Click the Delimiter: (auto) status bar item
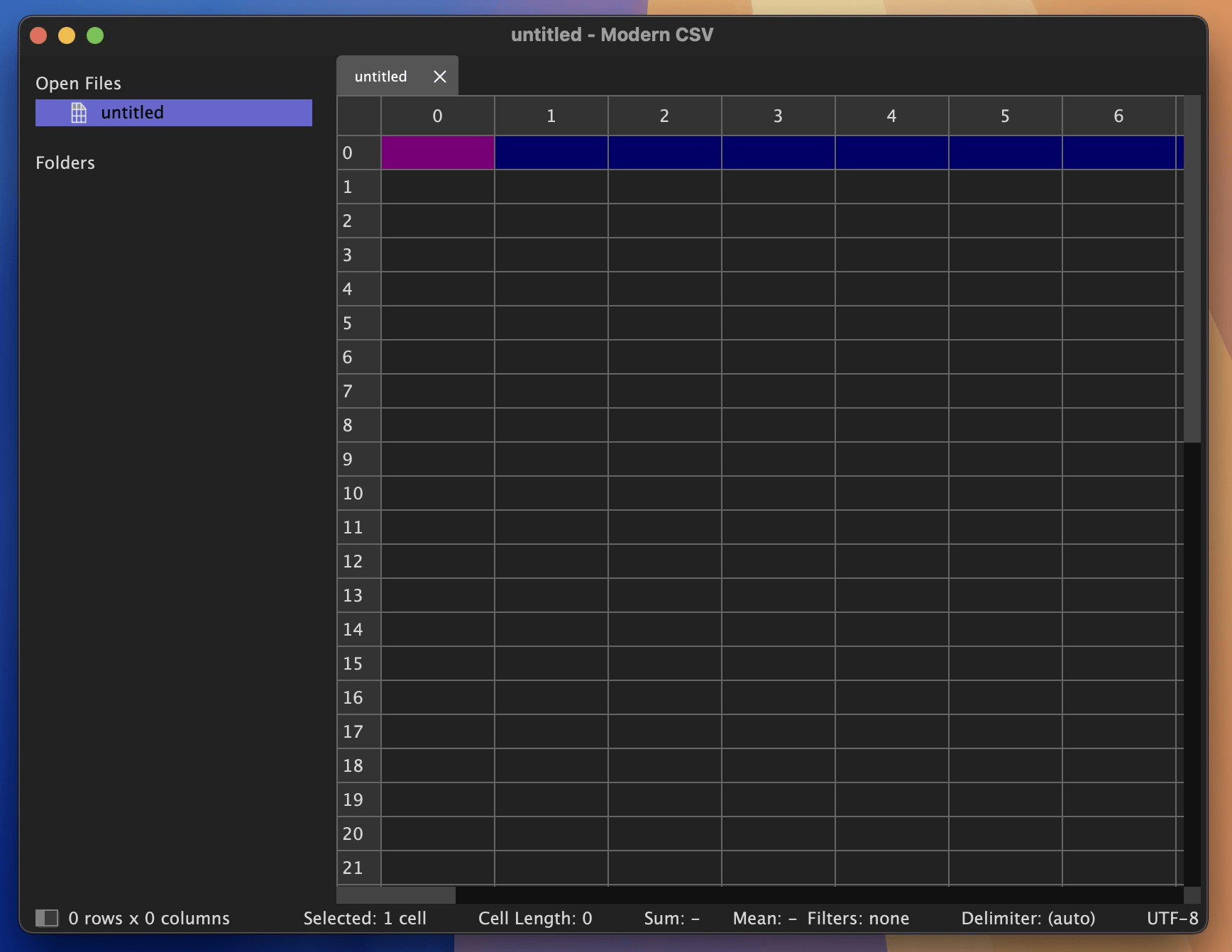This screenshot has width=1232, height=952. click(x=1028, y=918)
